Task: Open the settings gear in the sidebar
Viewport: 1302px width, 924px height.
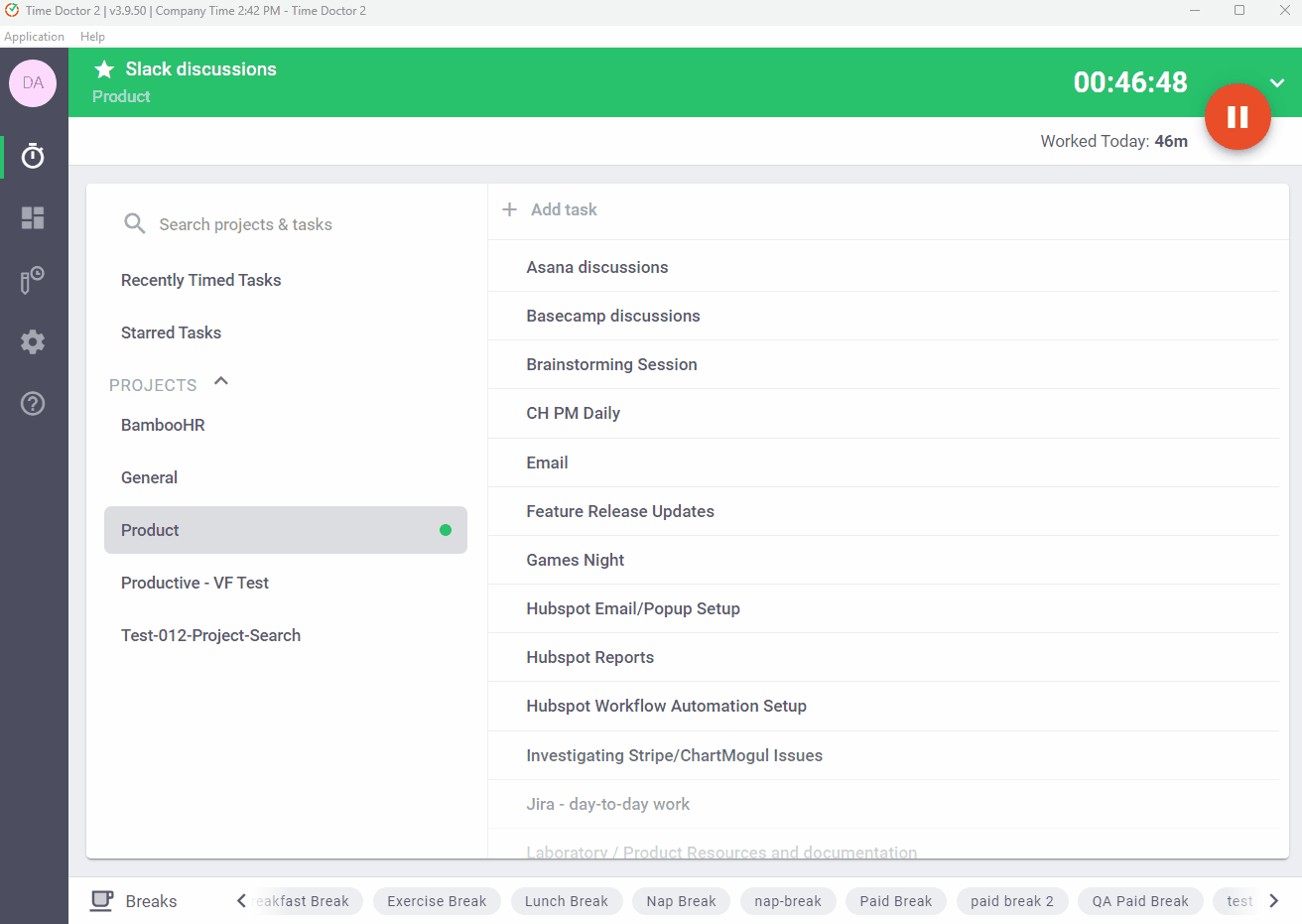Action: (33, 341)
